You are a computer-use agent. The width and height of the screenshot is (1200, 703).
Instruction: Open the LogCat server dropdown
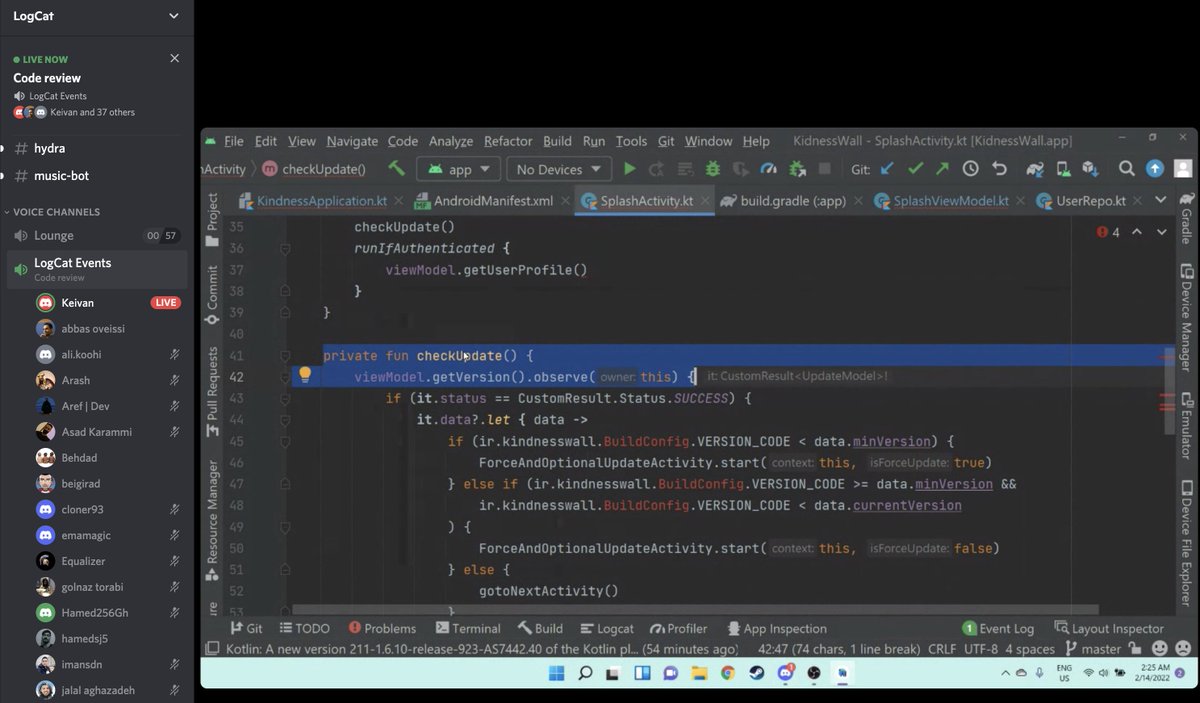[174, 16]
